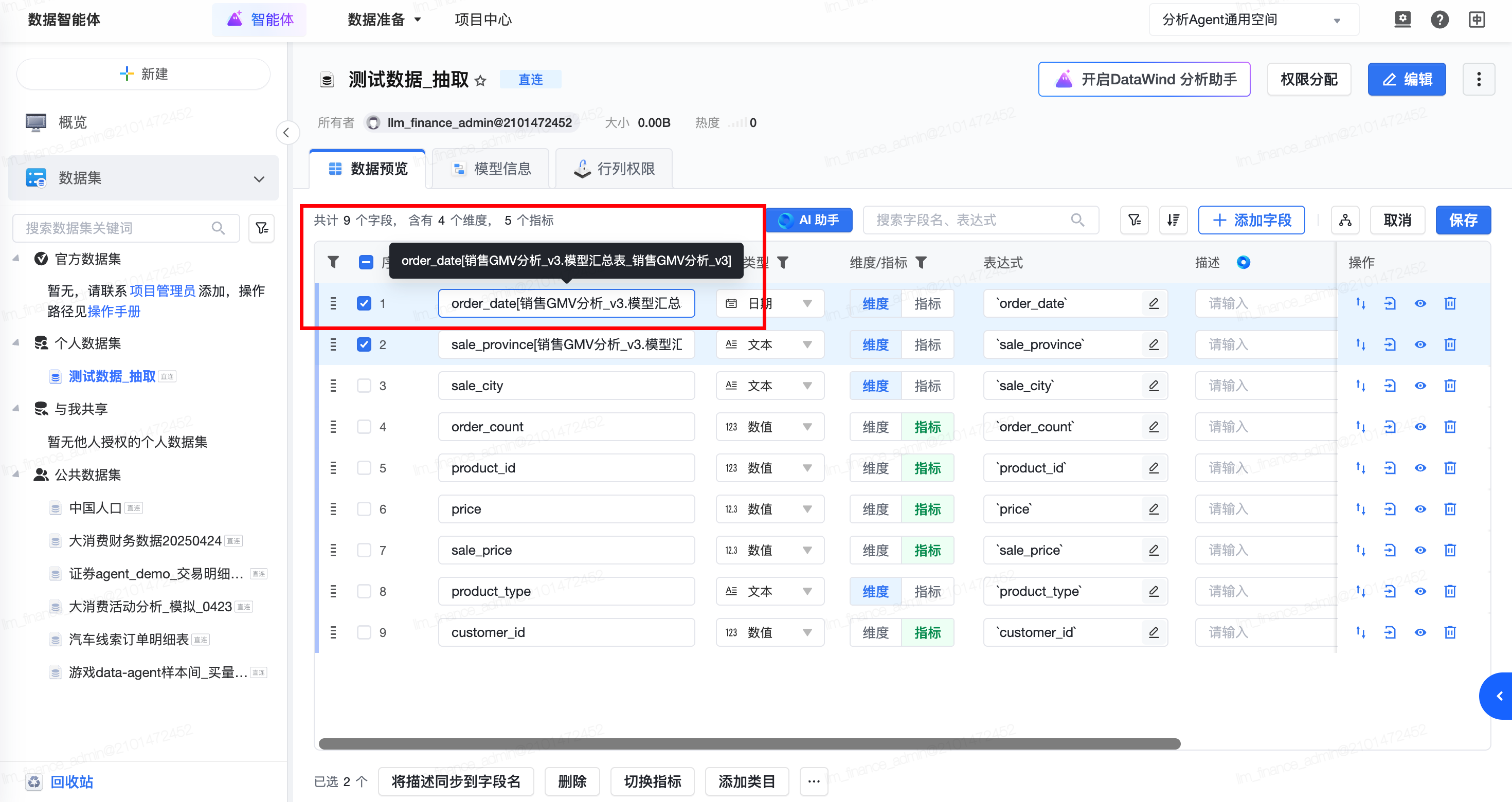The height and width of the screenshot is (802, 1512).
Task: Open the help question mark icon
Action: coord(1439,20)
